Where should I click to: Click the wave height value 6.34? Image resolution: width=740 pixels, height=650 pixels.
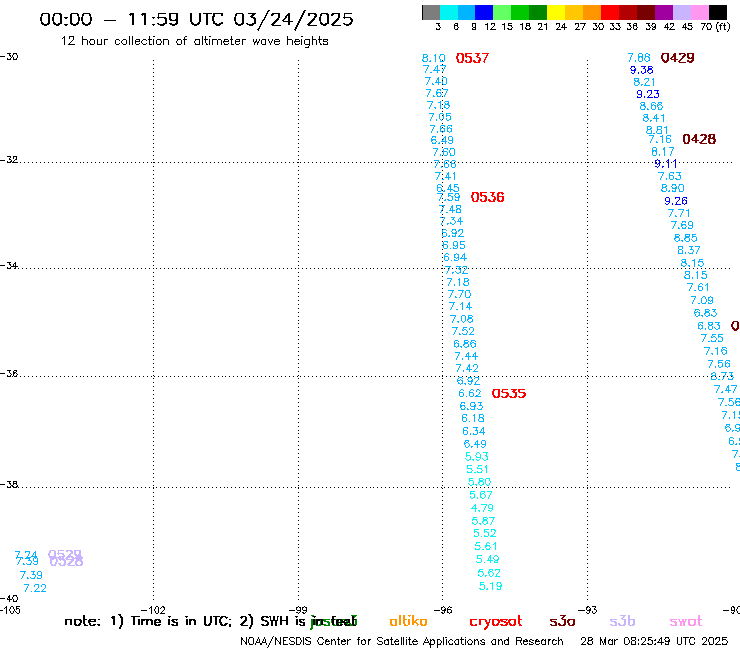[474, 431]
